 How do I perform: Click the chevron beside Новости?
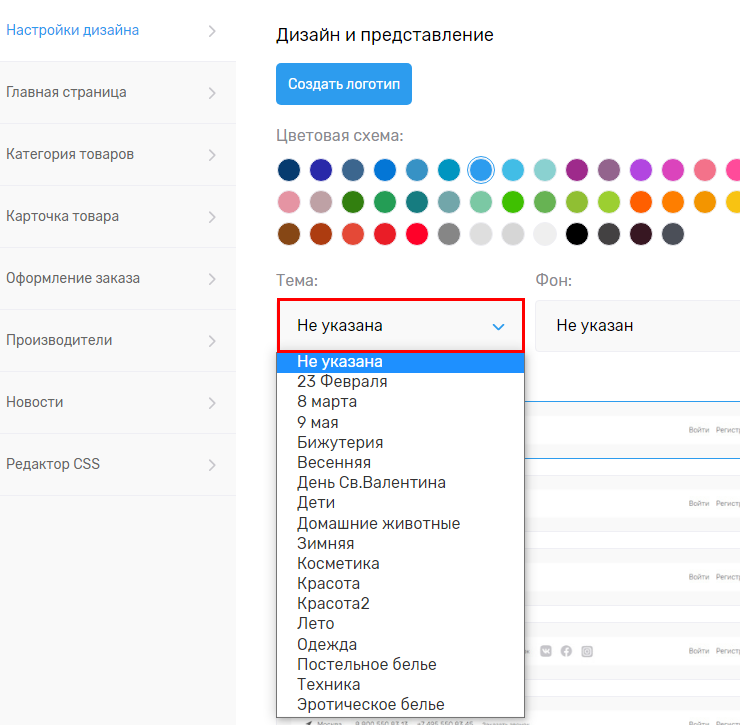212,403
